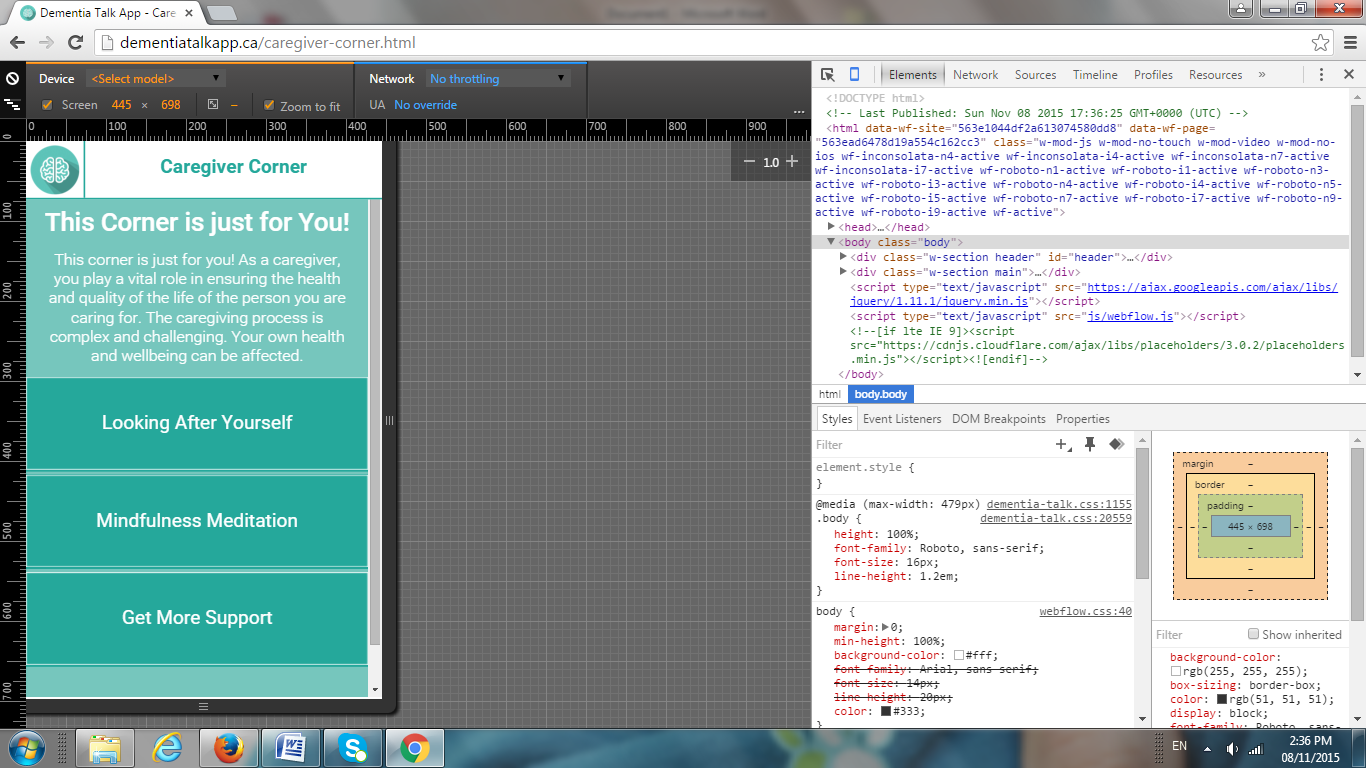Screen dimensions: 1366x768
Task: Click Get More Support button
Action: 197,618
